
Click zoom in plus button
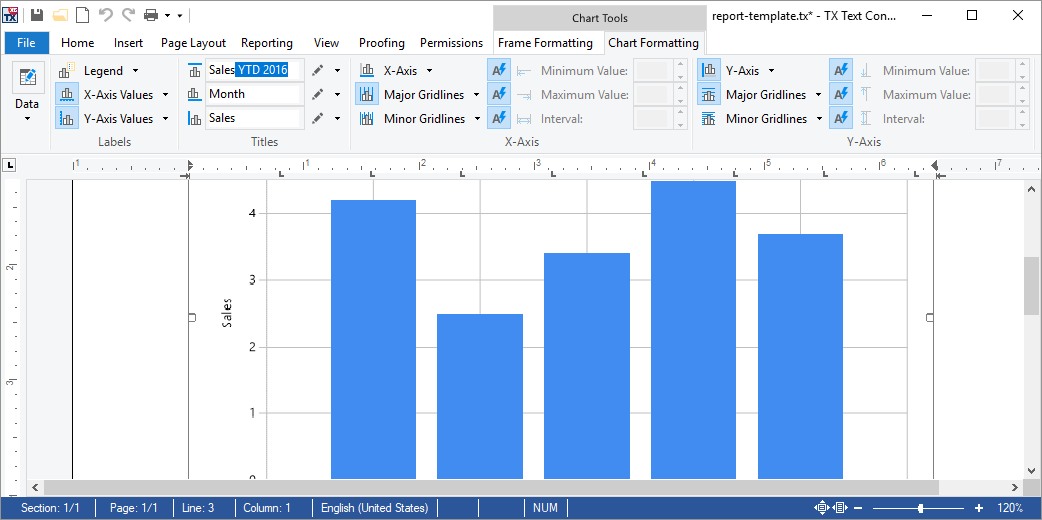pyautogui.click(x=979, y=508)
